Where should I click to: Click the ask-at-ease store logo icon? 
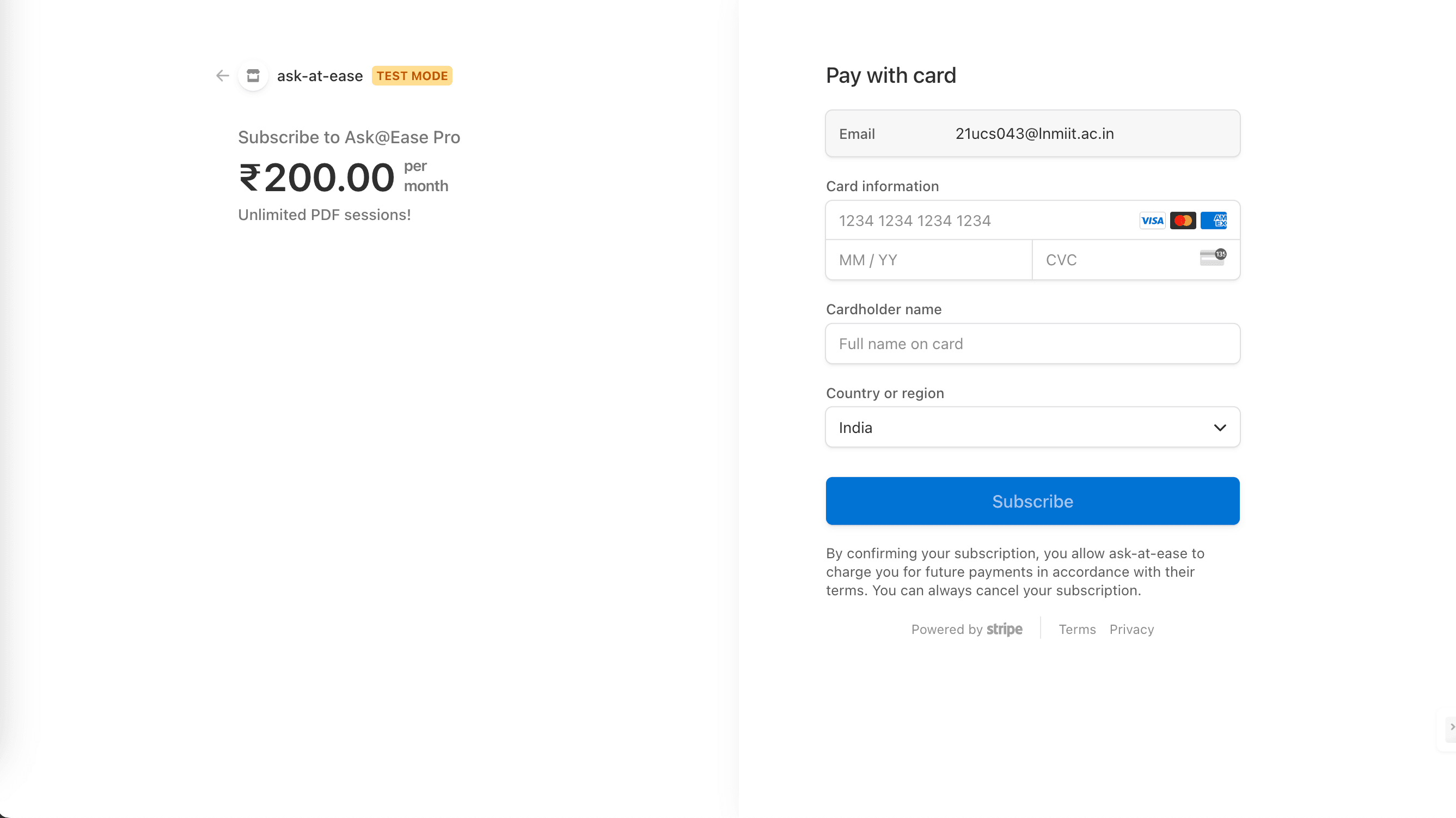tap(253, 76)
